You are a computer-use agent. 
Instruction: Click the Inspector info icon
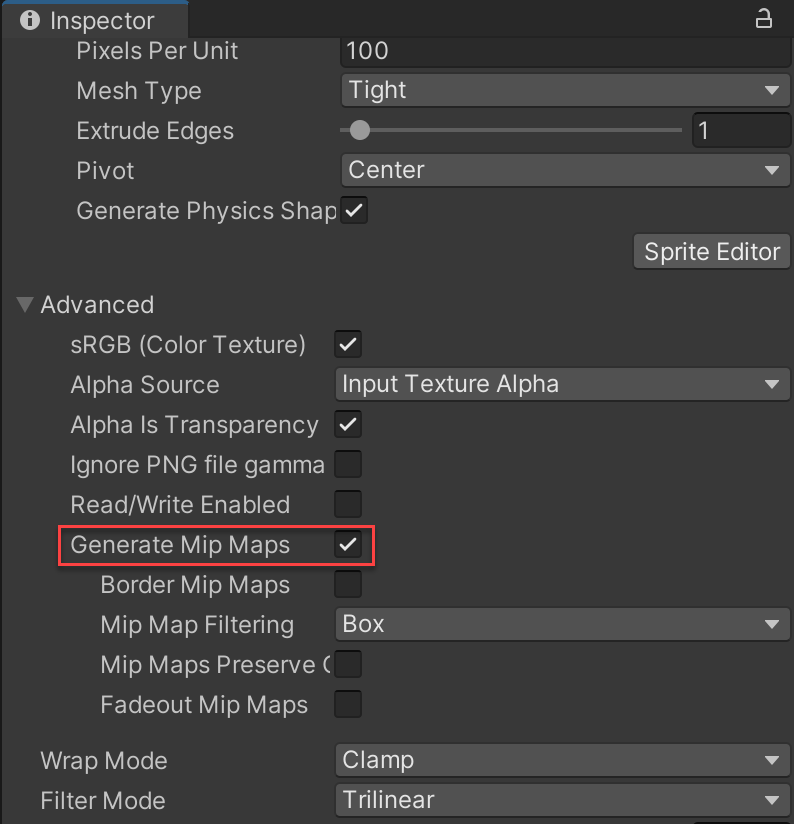tap(30, 20)
